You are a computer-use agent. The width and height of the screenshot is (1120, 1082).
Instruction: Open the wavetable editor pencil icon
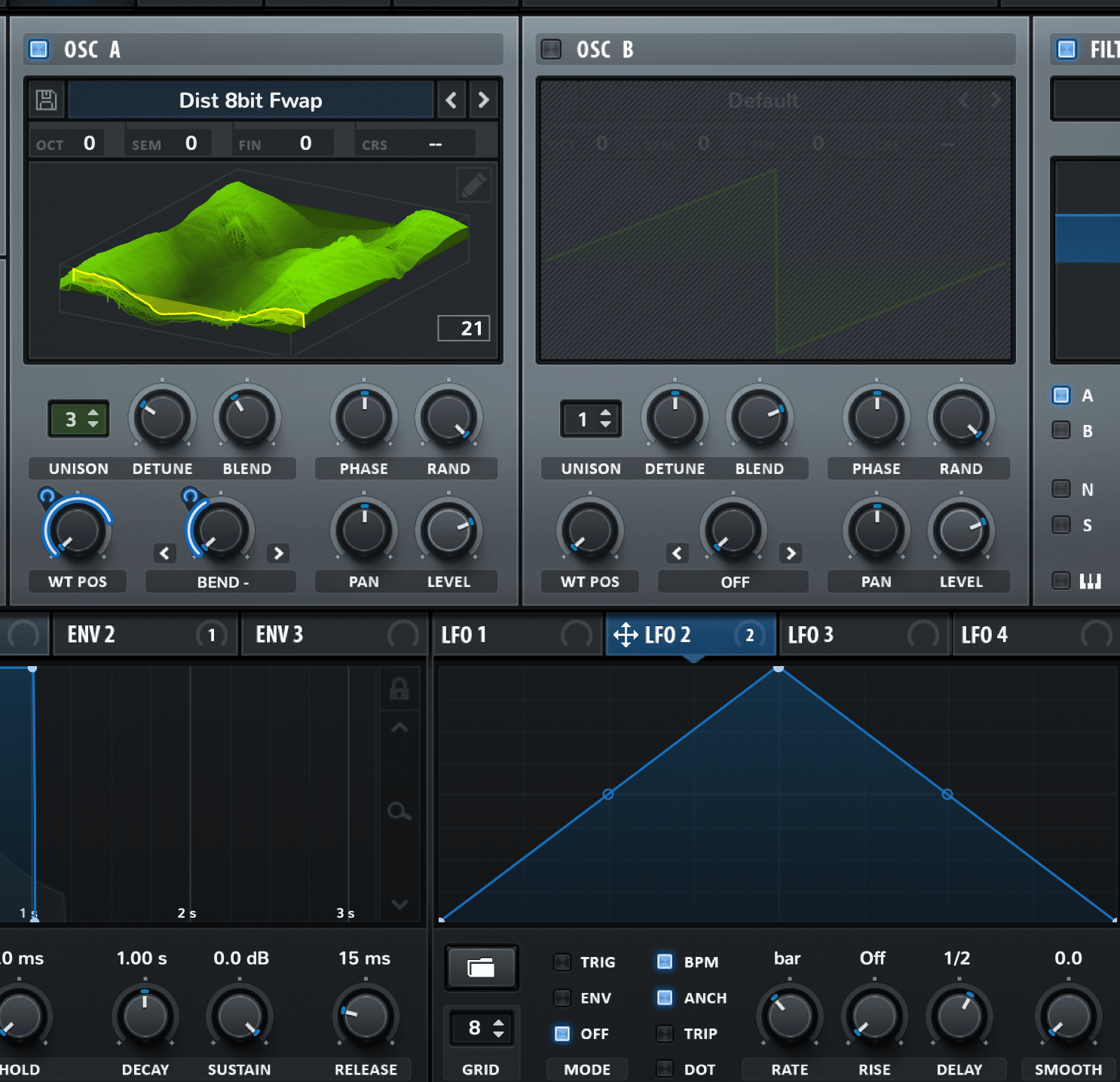coord(474,185)
